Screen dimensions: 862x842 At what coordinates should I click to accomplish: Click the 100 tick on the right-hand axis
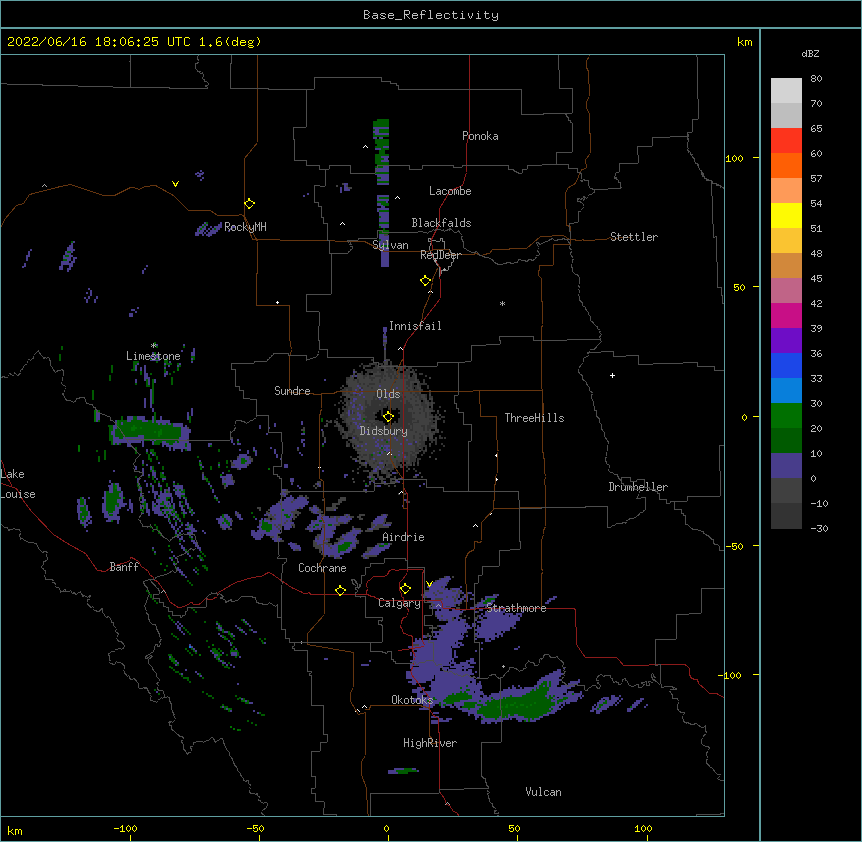click(734, 158)
